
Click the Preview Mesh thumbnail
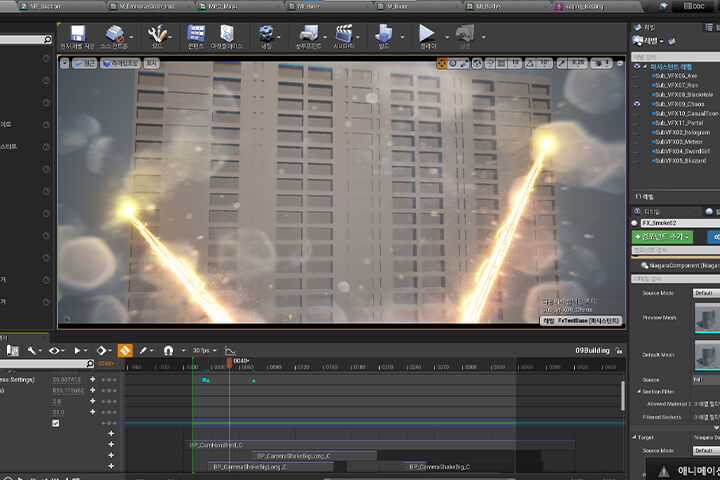(707, 317)
